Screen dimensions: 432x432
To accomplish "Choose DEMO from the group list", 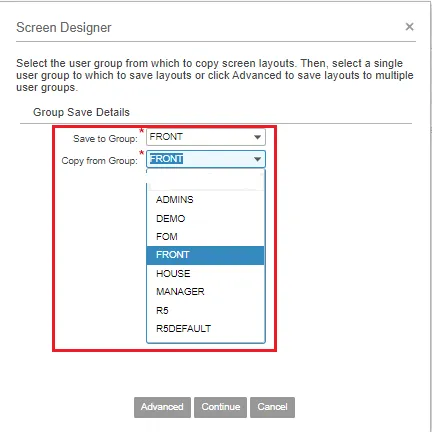I will tap(205, 219).
